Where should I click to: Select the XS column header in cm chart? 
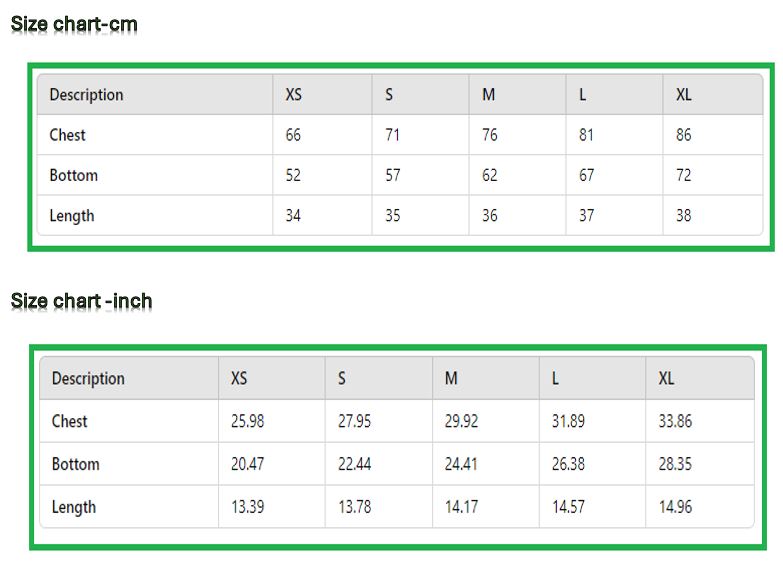click(x=293, y=95)
